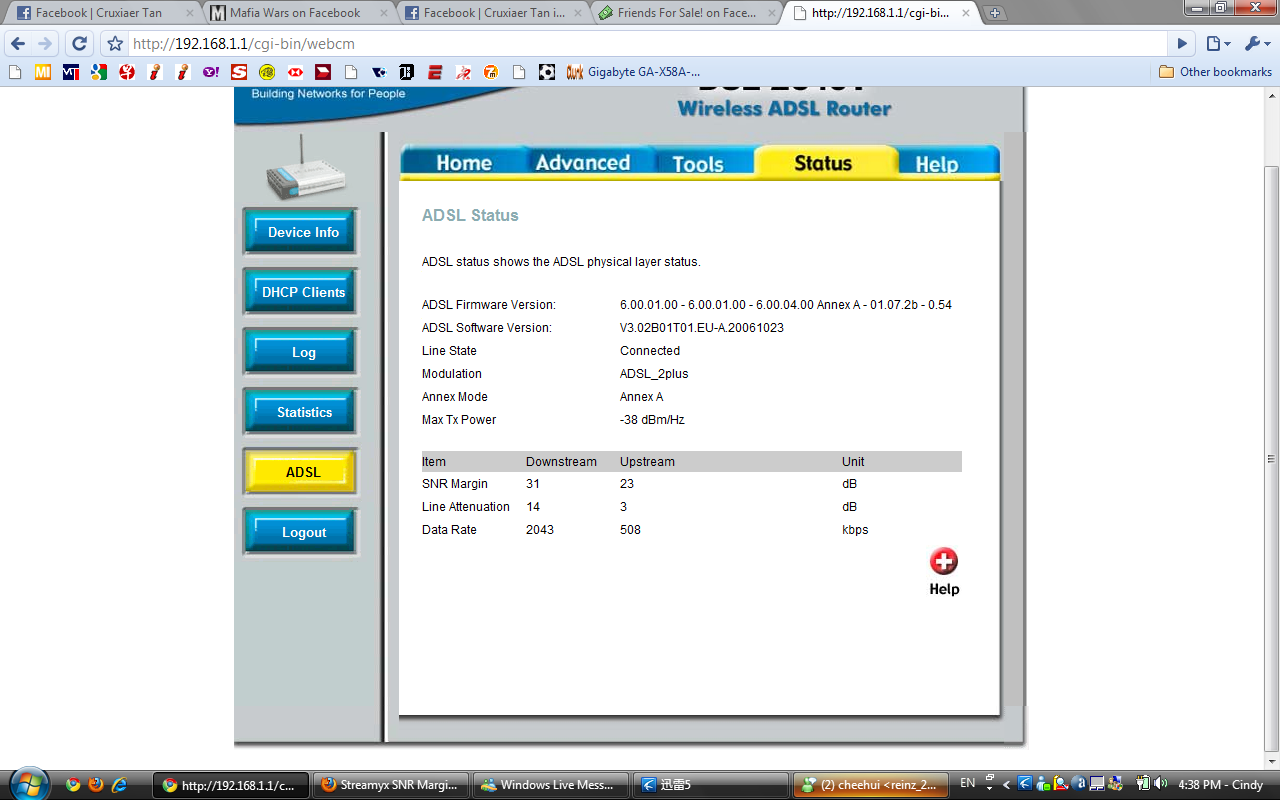This screenshot has height=800, width=1280.
Task: Switch to the Advanced tab
Action: tap(582, 163)
